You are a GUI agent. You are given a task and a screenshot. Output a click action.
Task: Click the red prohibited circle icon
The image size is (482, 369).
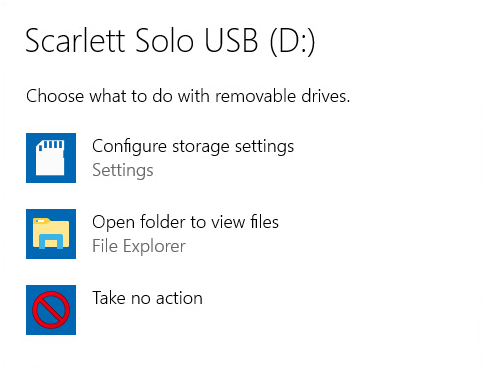(x=51, y=310)
